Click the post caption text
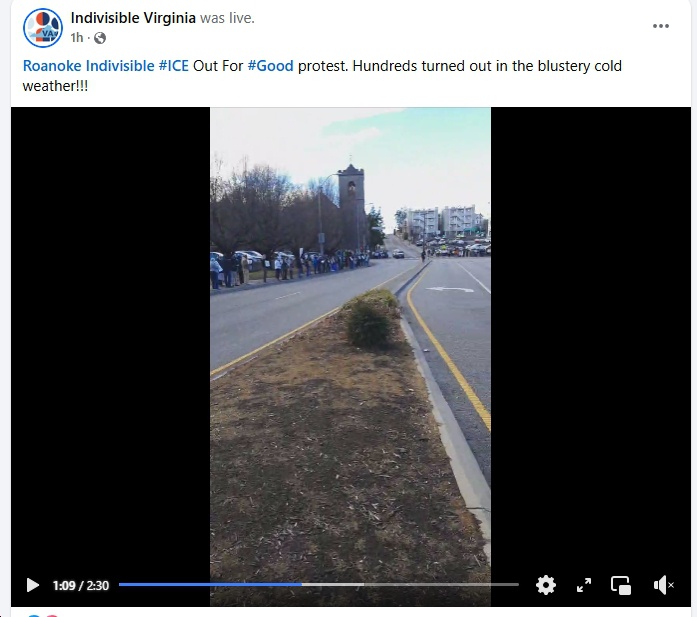Viewport: 697px width, 617px height. (x=322, y=76)
